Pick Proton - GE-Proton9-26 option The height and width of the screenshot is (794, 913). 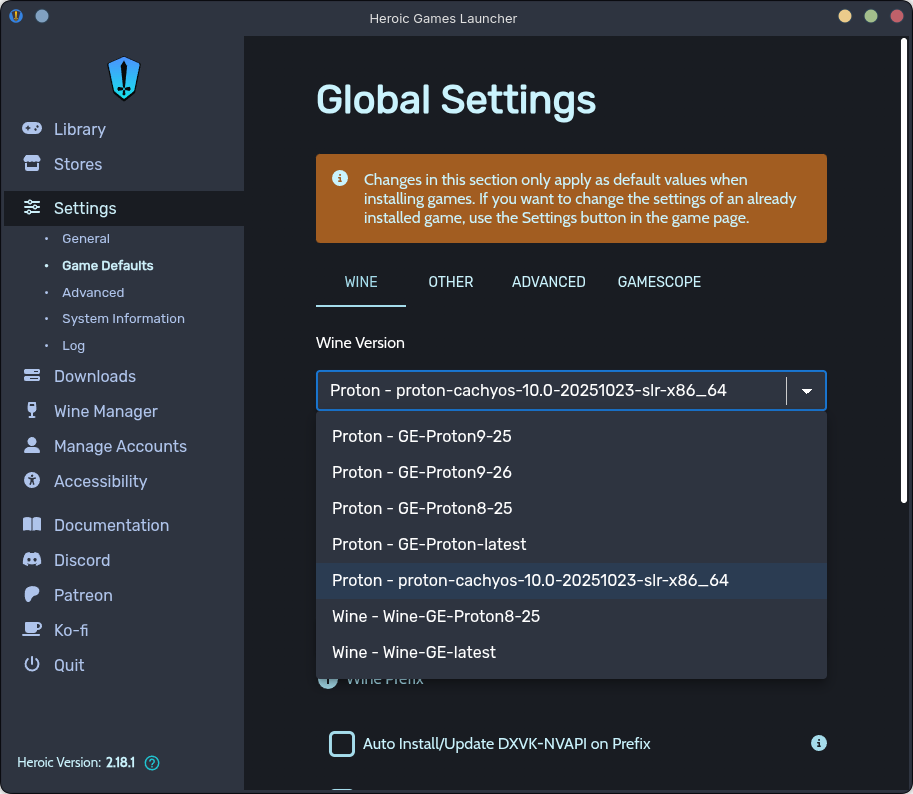422,472
